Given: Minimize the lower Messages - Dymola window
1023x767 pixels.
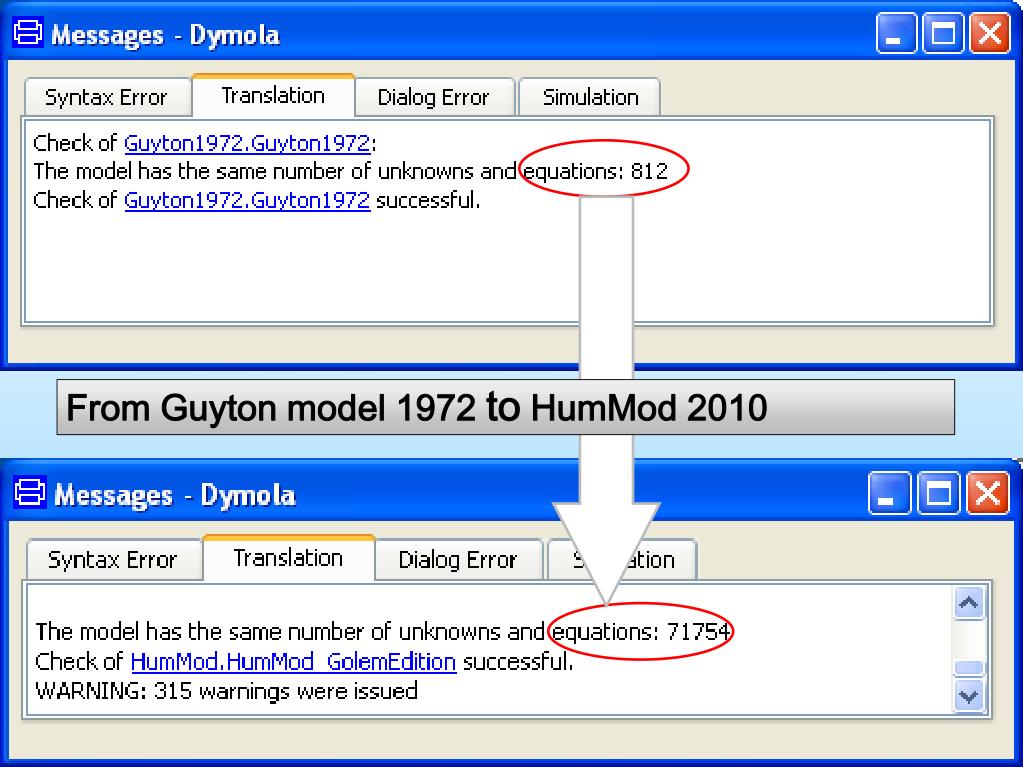Looking at the screenshot, I should pyautogui.click(x=889, y=492).
